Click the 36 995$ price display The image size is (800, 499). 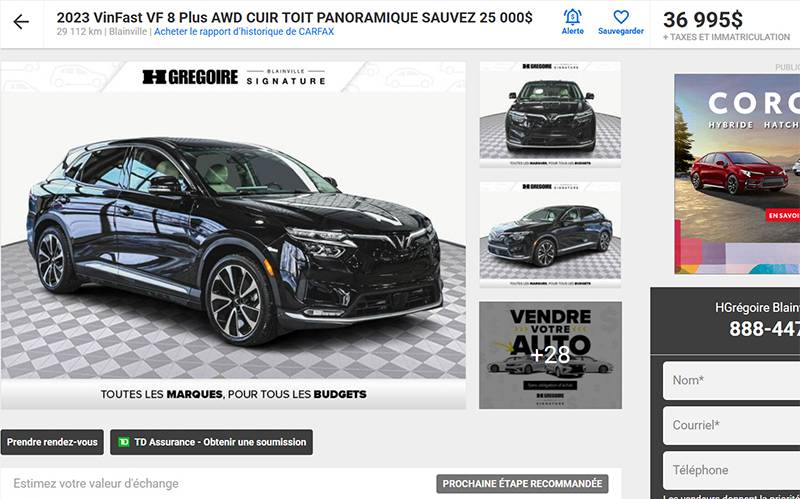pyautogui.click(x=703, y=20)
